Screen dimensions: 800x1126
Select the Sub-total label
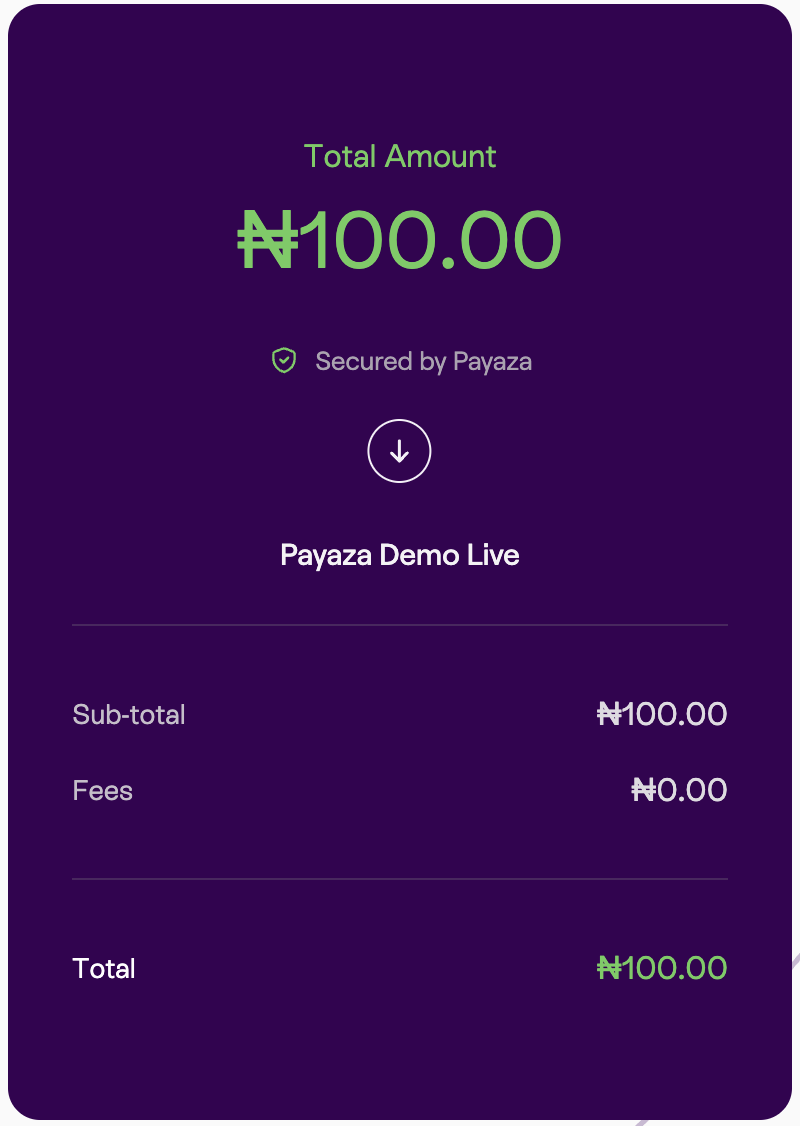129,715
